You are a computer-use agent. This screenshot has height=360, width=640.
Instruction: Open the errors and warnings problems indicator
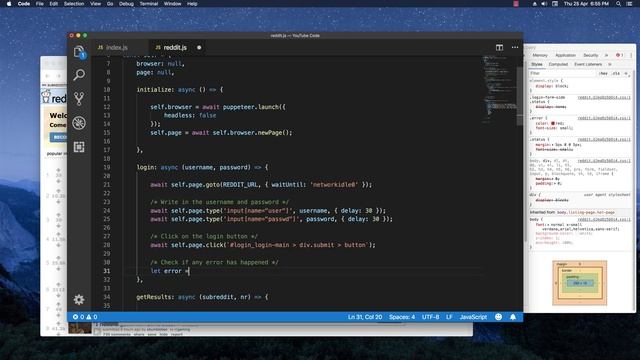pos(85,317)
